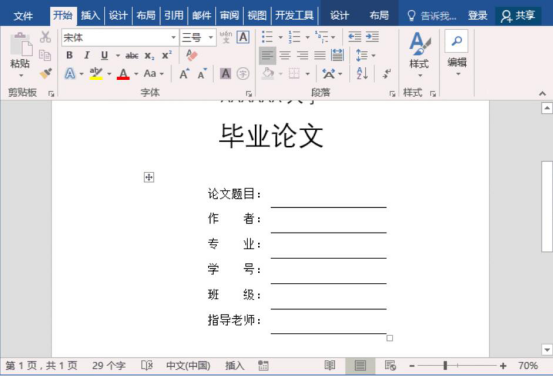
Task: Apply yellow text highlight color
Action: point(96,74)
